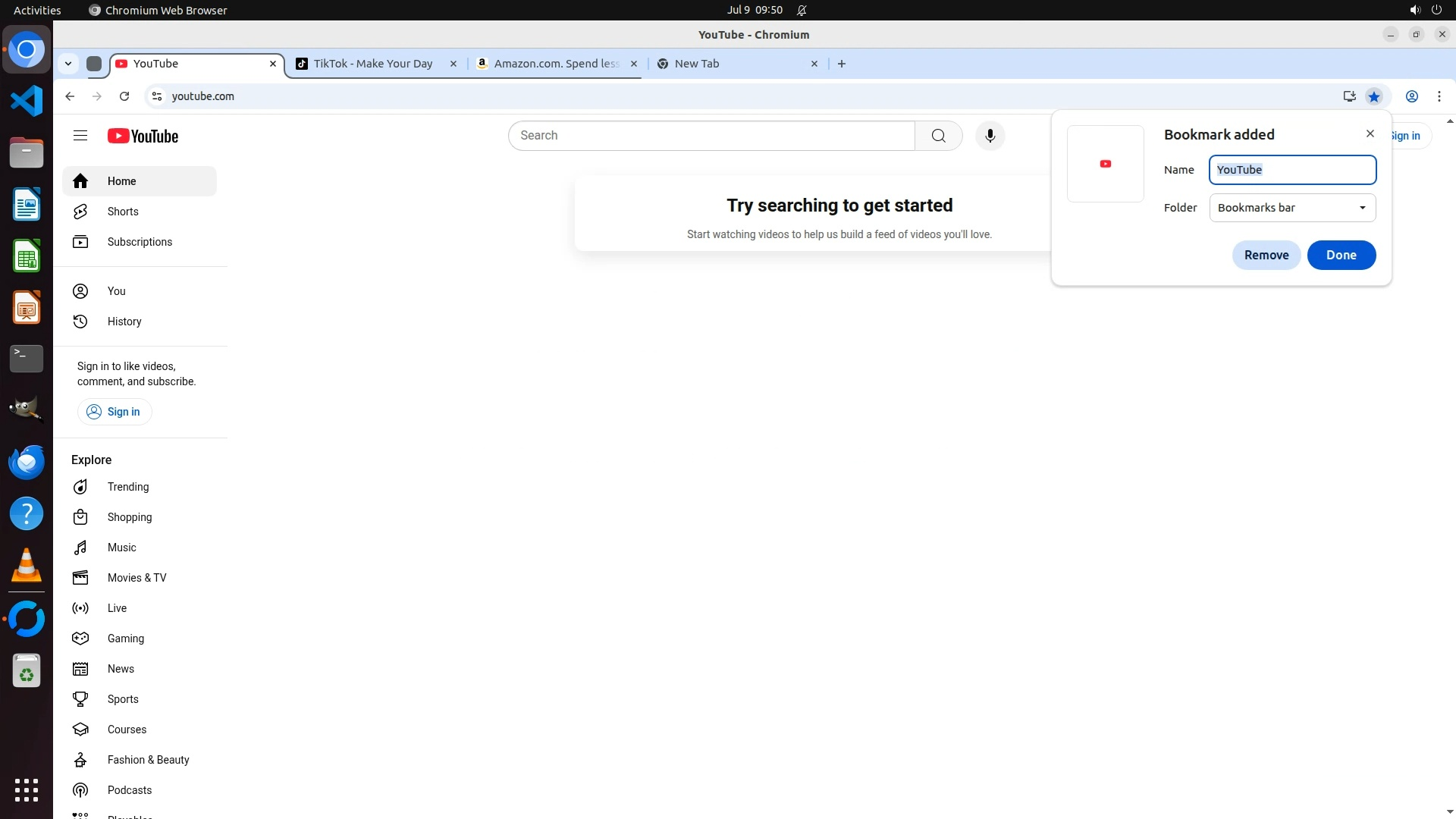Click the Chromium profile avatar icon
The width and height of the screenshot is (1456, 819).
tap(1412, 96)
